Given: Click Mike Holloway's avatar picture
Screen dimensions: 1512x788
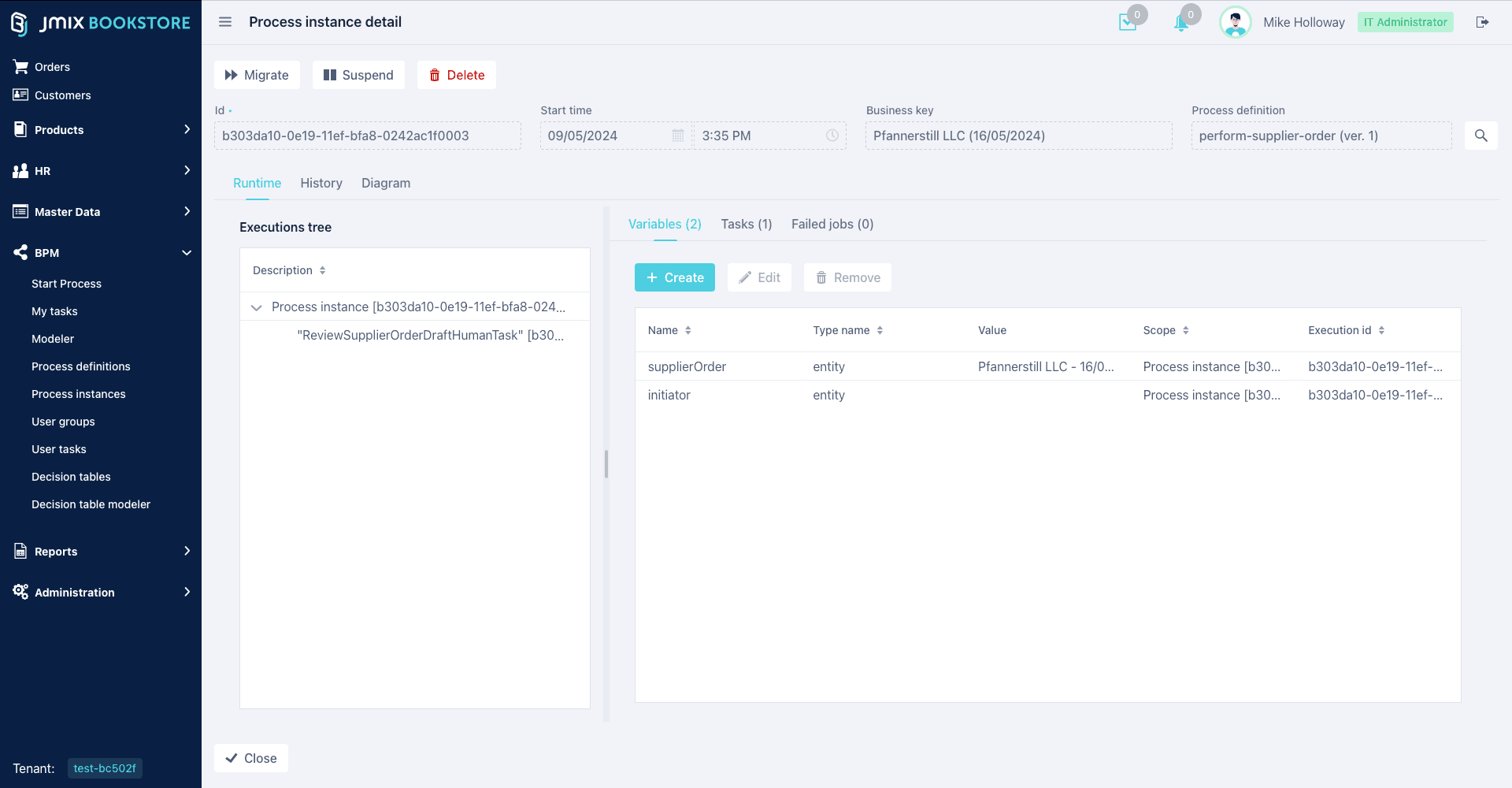Looking at the screenshot, I should tap(1235, 22).
